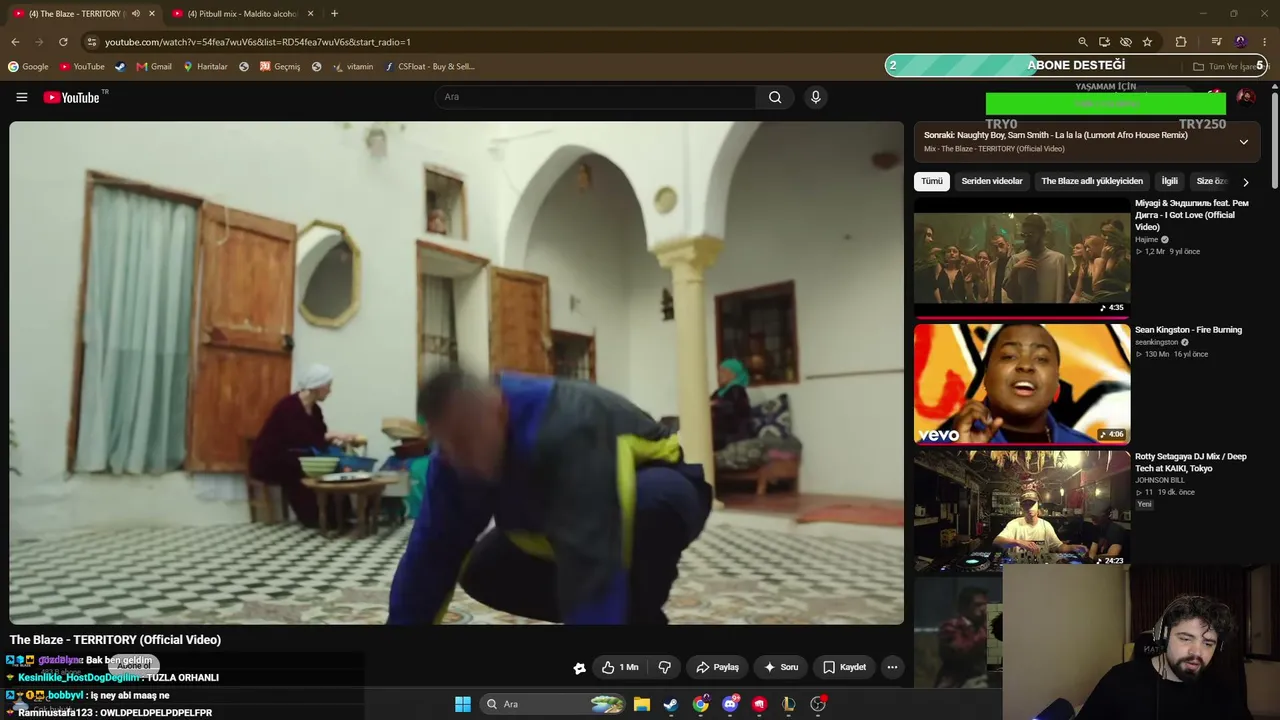Click the Paylaş share button
1280x720 pixels.
718,667
